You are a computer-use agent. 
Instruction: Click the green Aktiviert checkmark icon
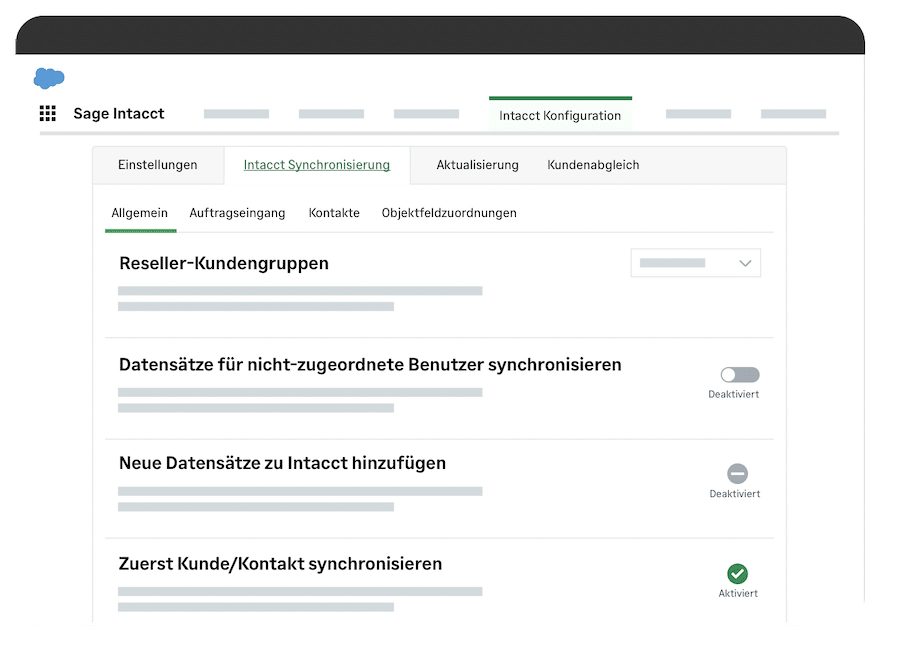(x=738, y=573)
